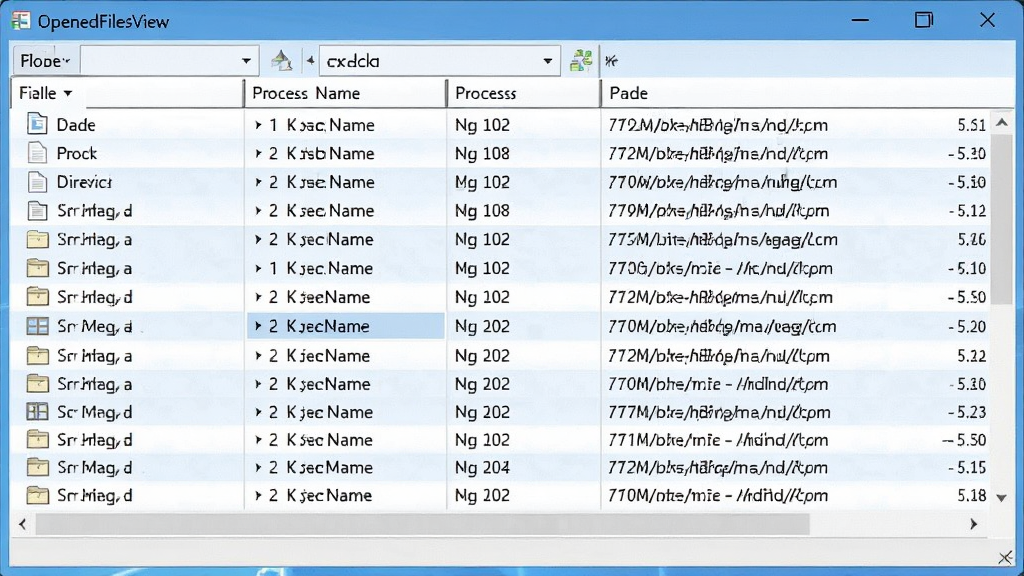Click the value 5.51 in the Dade row
The image size is (1024, 576).
(972, 125)
